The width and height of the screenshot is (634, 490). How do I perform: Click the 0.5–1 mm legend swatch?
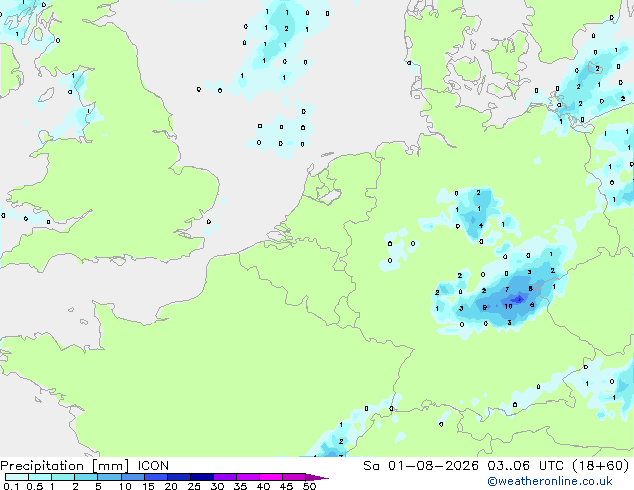click(x=40, y=477)
